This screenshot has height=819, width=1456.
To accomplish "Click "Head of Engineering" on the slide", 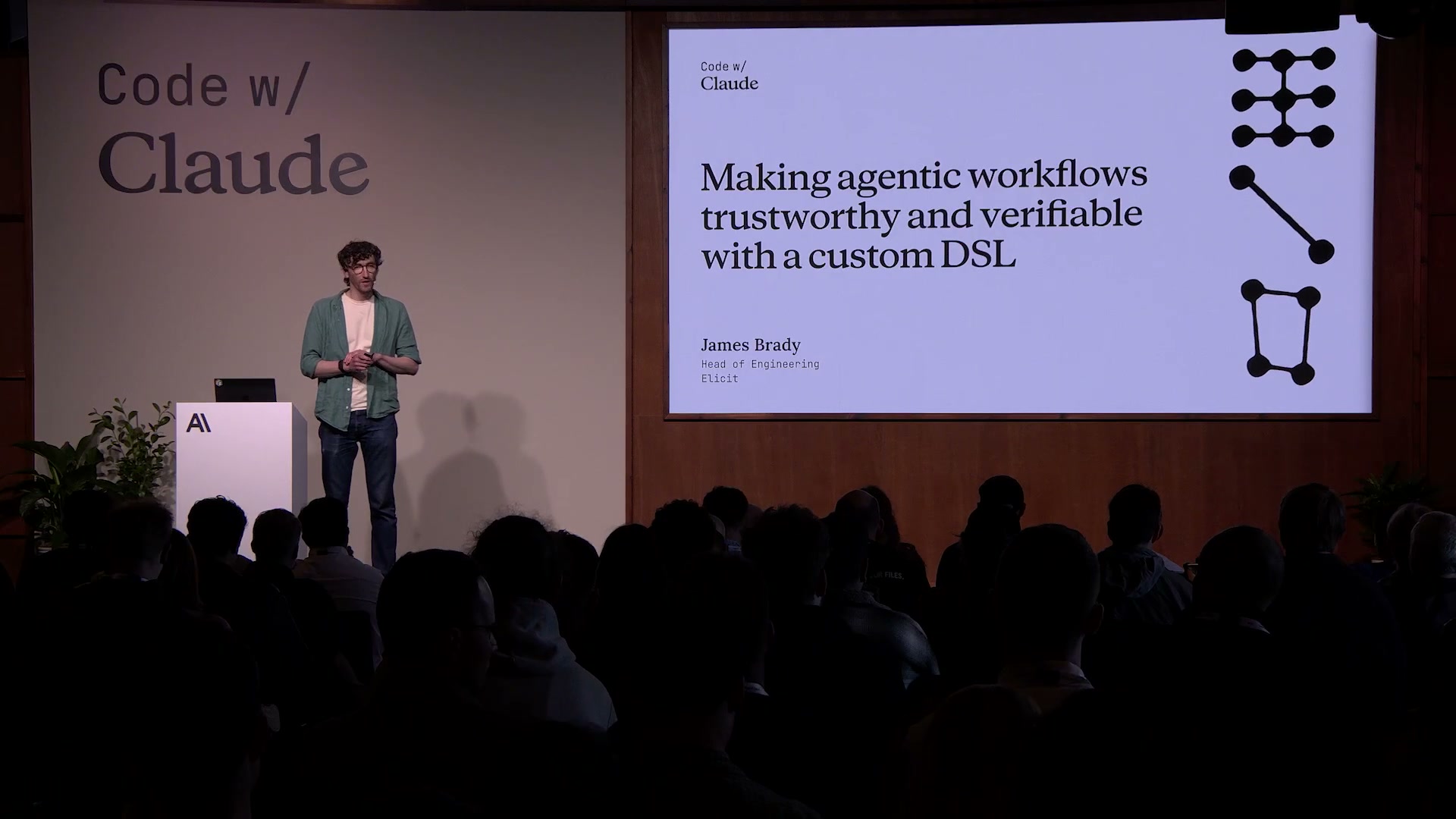I will click(760, 364).
